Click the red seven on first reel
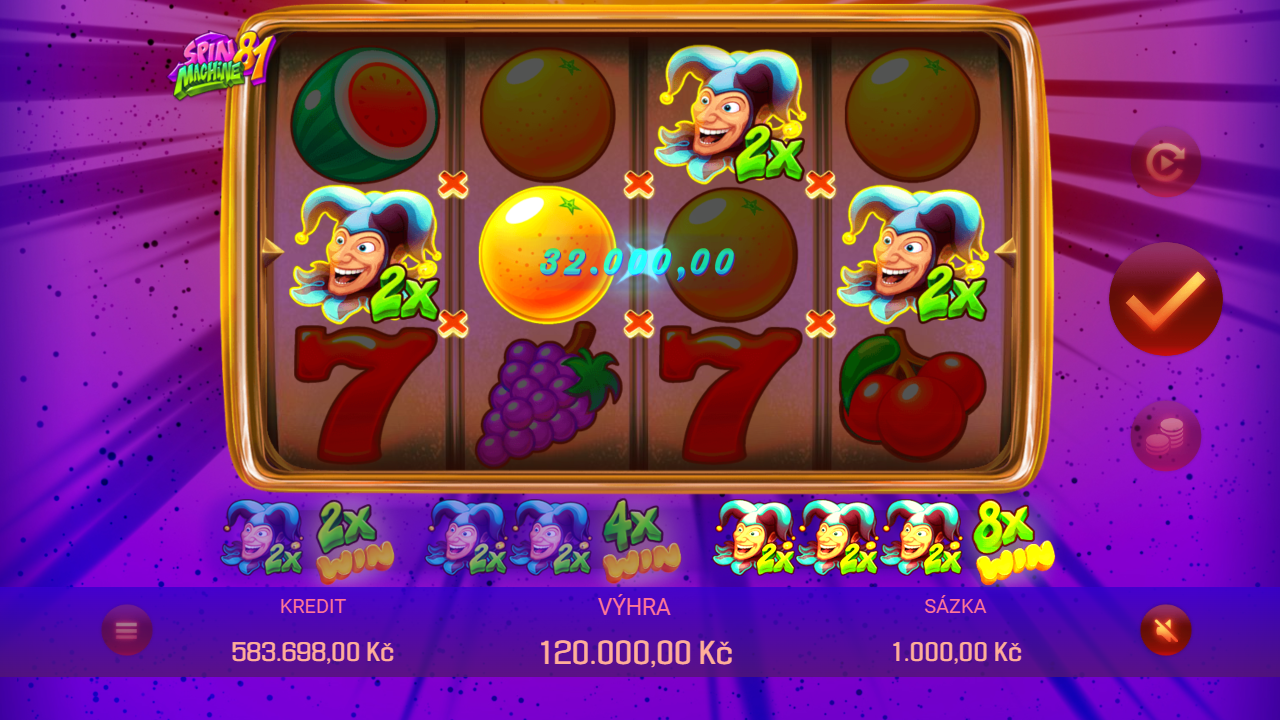Screen dimensions: 1280x720 tap(365, 395)
